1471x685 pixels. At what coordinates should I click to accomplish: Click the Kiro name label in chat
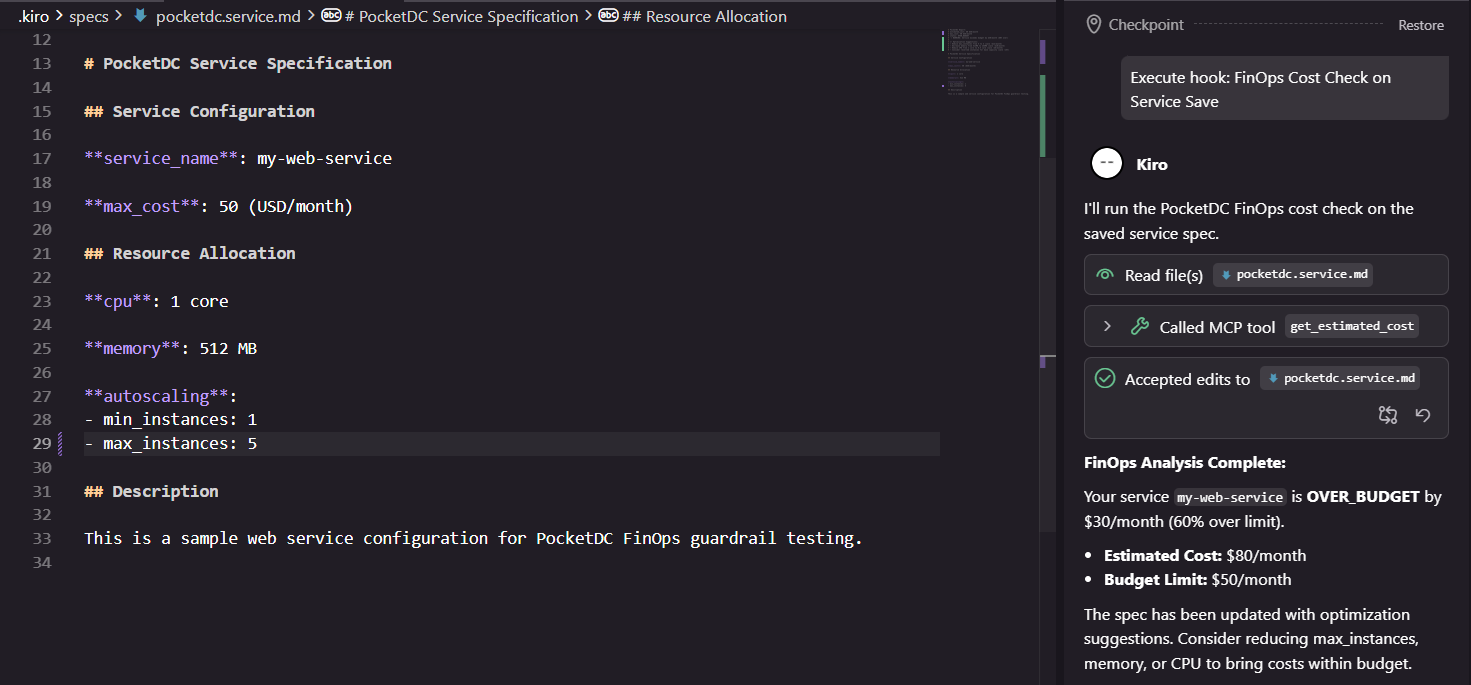click(1152, 164)
